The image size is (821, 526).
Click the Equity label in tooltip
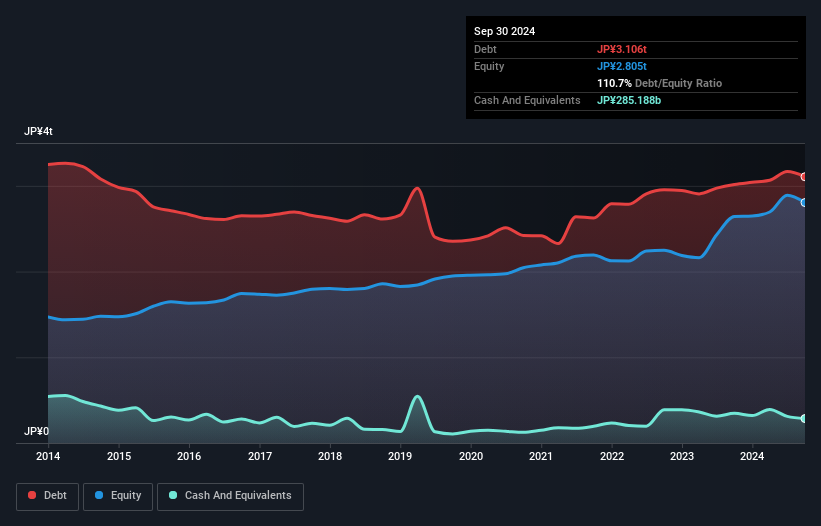tap(489, 66)
